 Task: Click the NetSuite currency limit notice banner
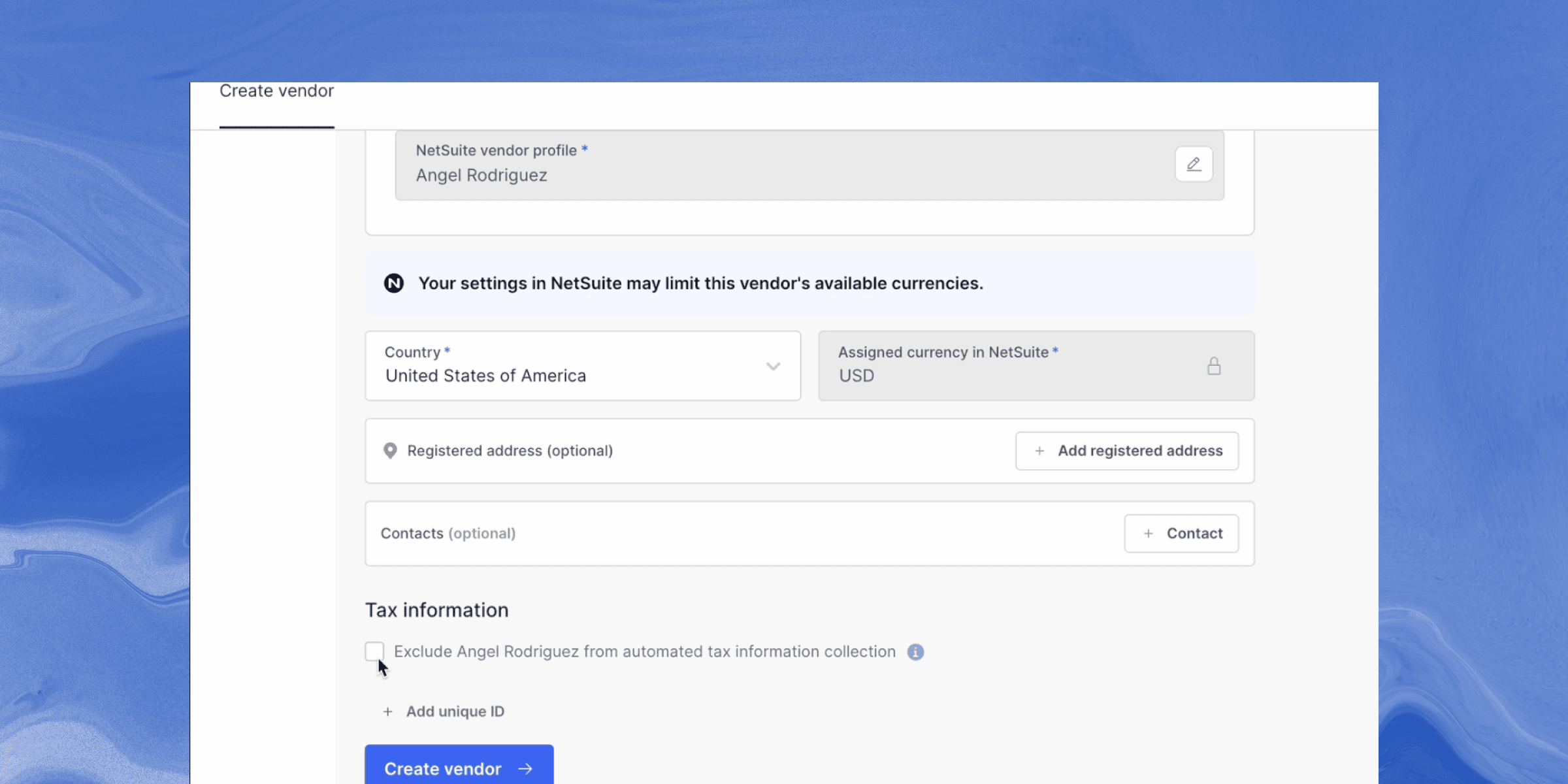click(810, 284)
